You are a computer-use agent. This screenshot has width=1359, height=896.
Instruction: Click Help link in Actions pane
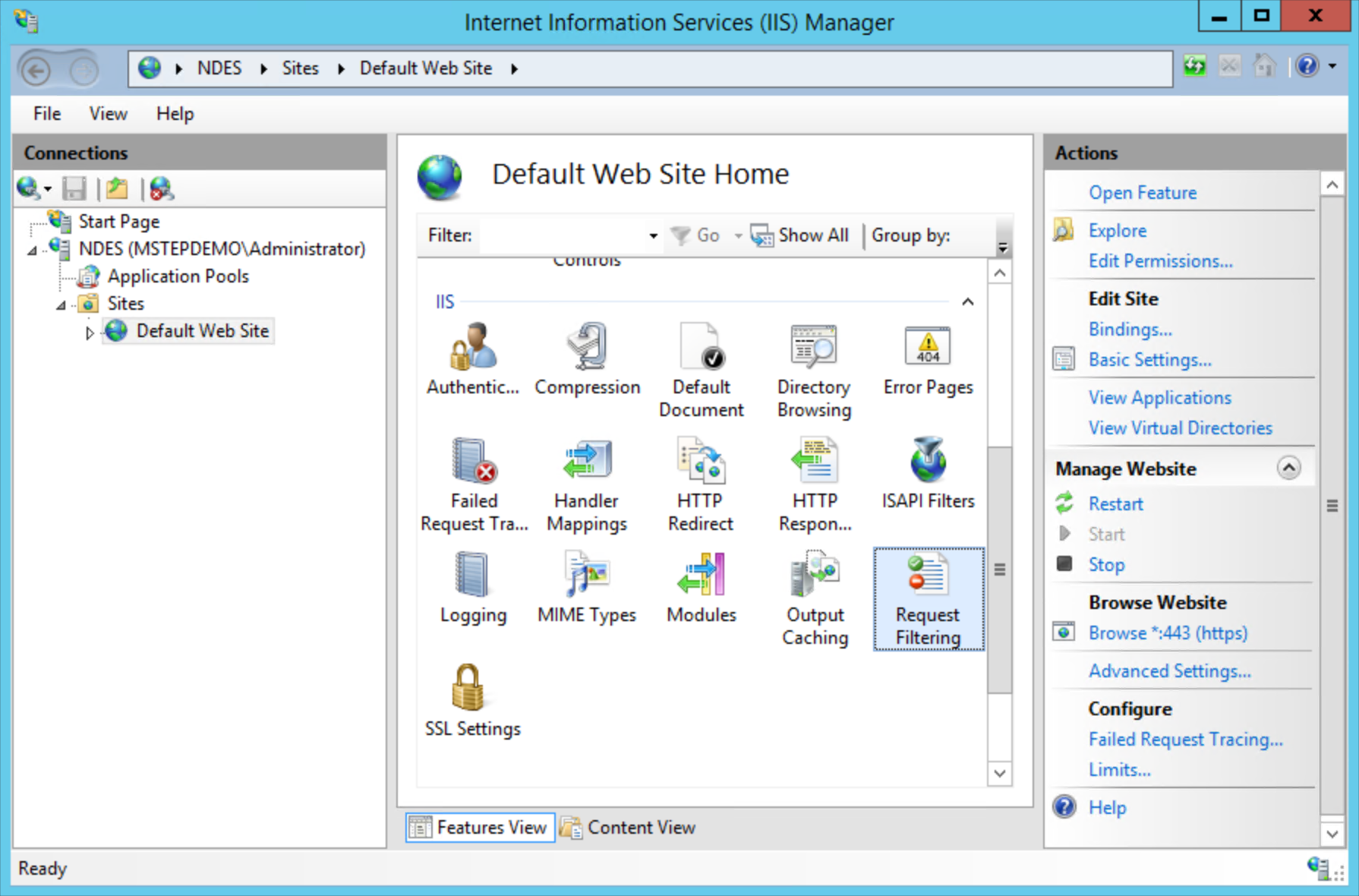[1108, 808]
